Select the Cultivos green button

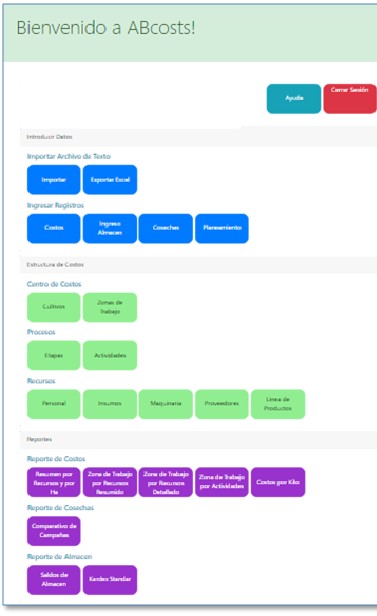tap(53, 307)
